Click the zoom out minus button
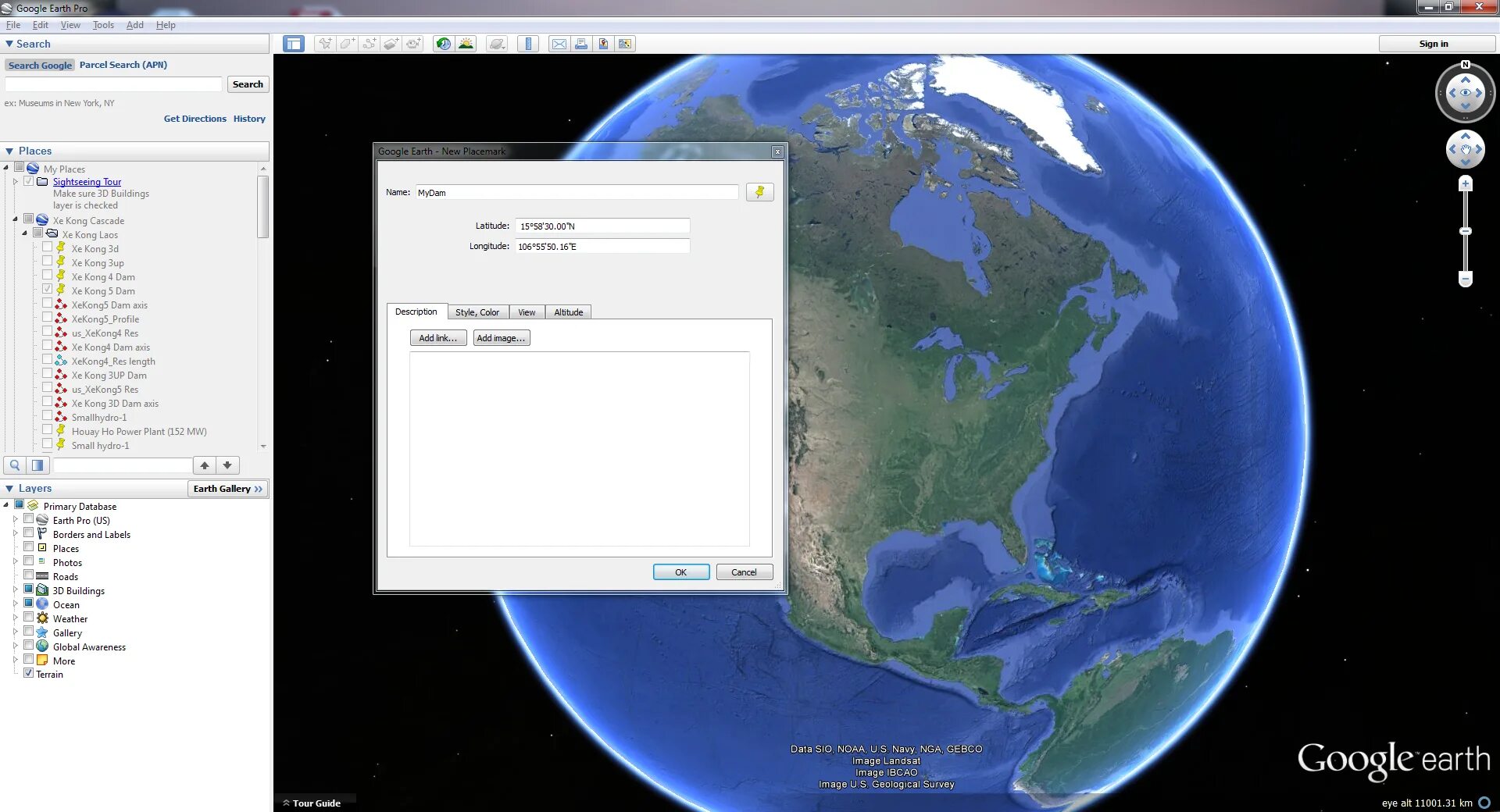1500x812 pixels. (x=1466, y=279)
